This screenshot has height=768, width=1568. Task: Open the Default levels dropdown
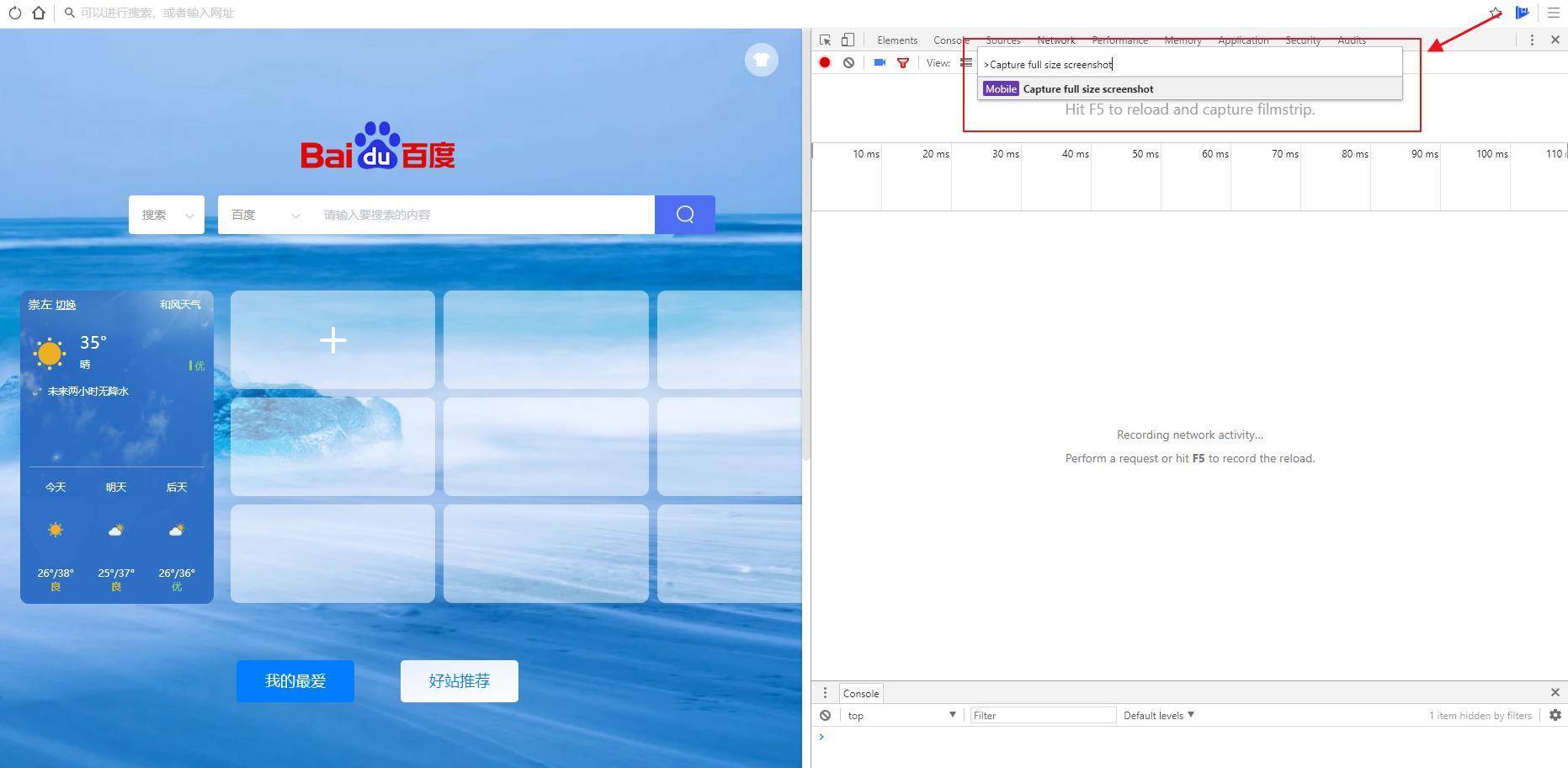(1159, 715)
